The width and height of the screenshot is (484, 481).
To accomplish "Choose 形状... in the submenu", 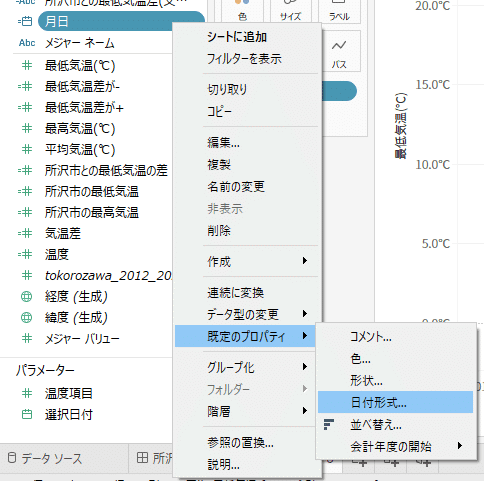I will (x=366, y=381).
